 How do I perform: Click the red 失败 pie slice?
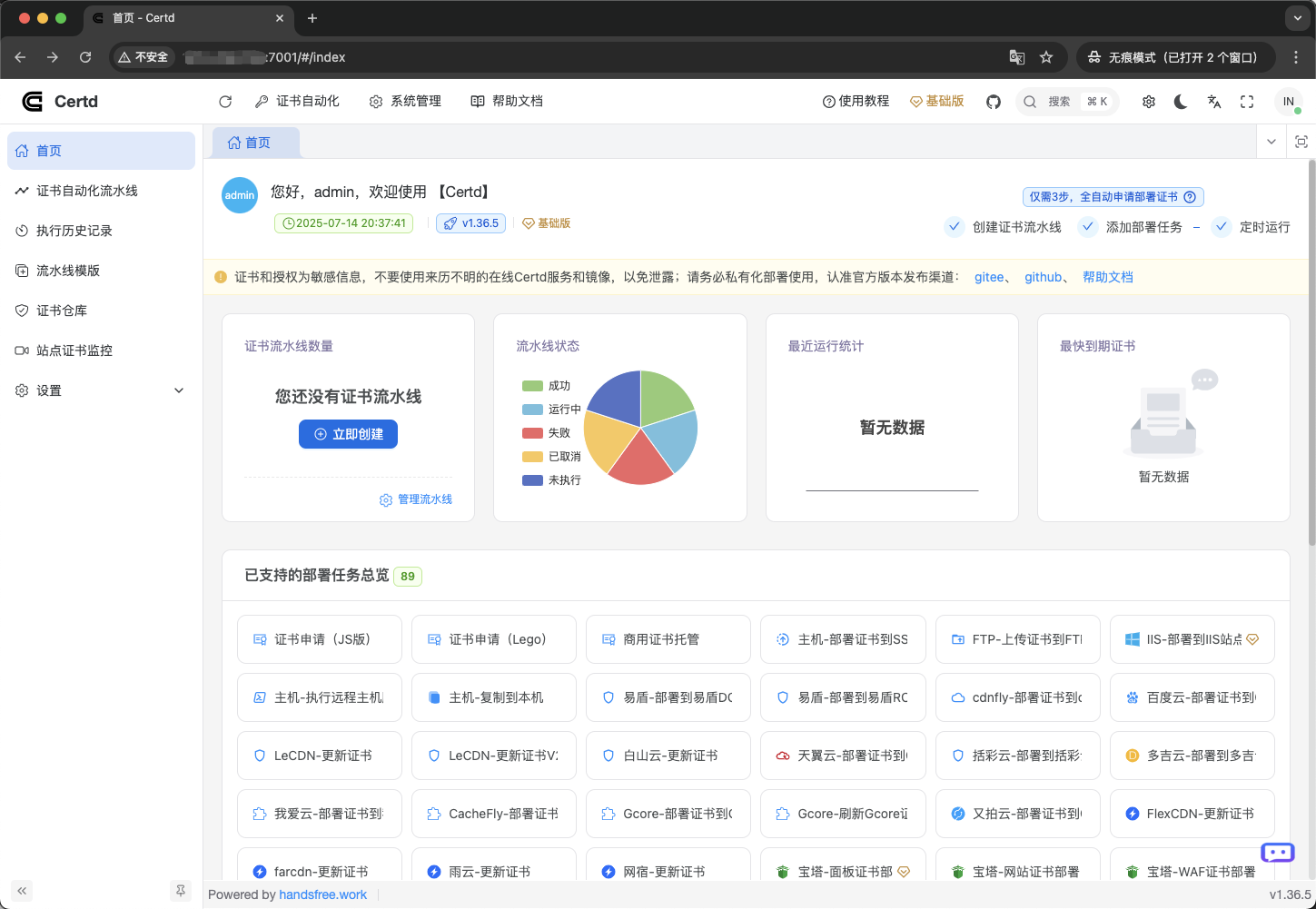[639, 459]
